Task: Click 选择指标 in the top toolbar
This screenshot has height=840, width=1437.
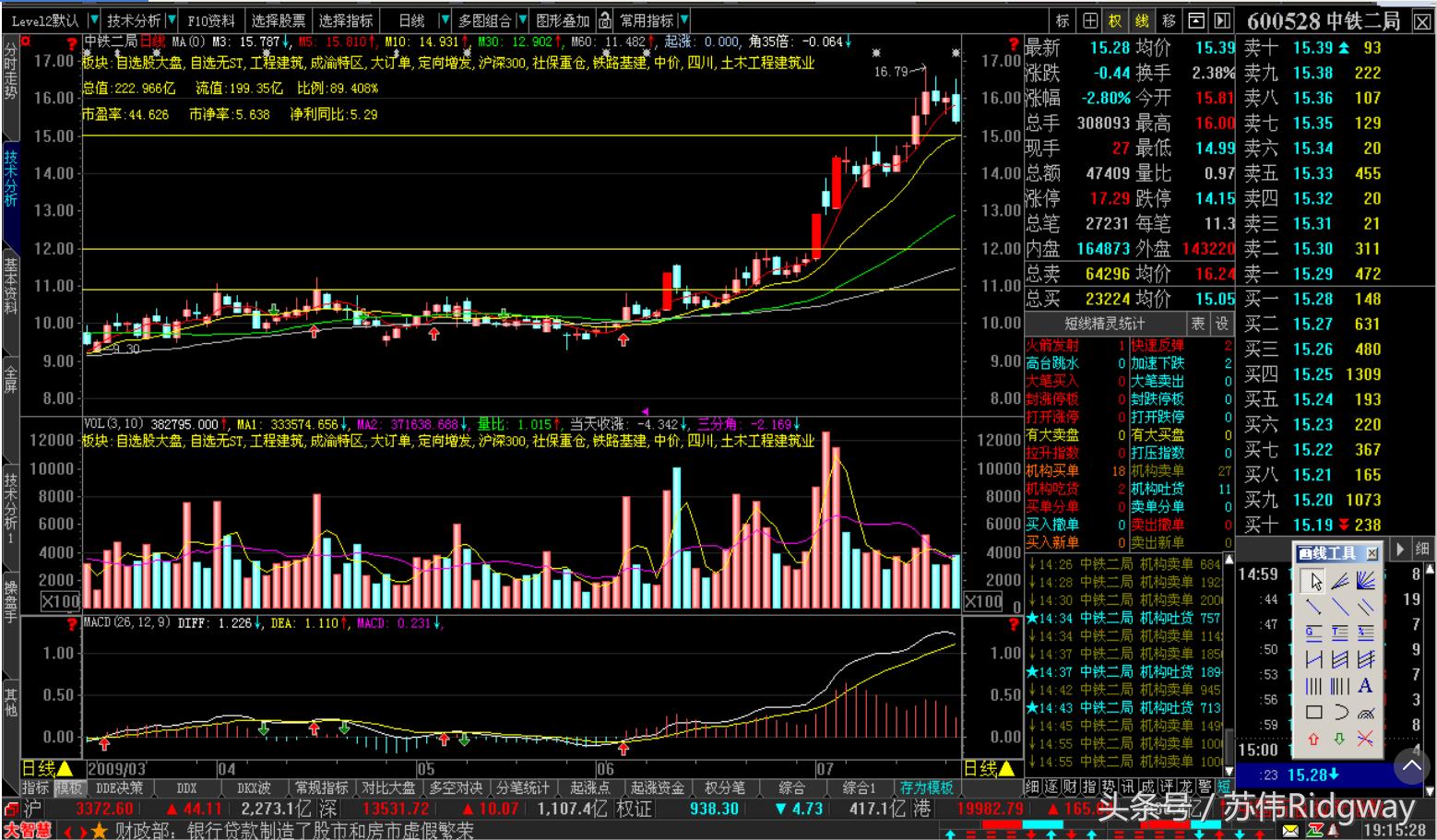Action: point(346,20)
